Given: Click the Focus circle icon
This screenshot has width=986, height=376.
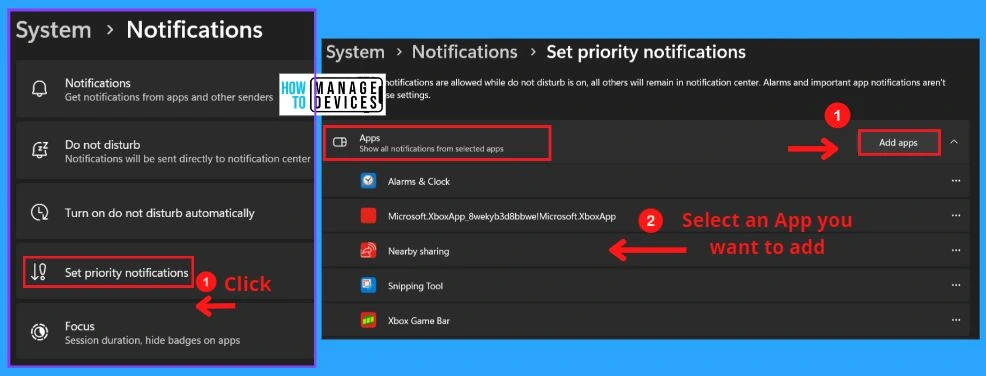Looking at the screenshot, I should [39, 332].
